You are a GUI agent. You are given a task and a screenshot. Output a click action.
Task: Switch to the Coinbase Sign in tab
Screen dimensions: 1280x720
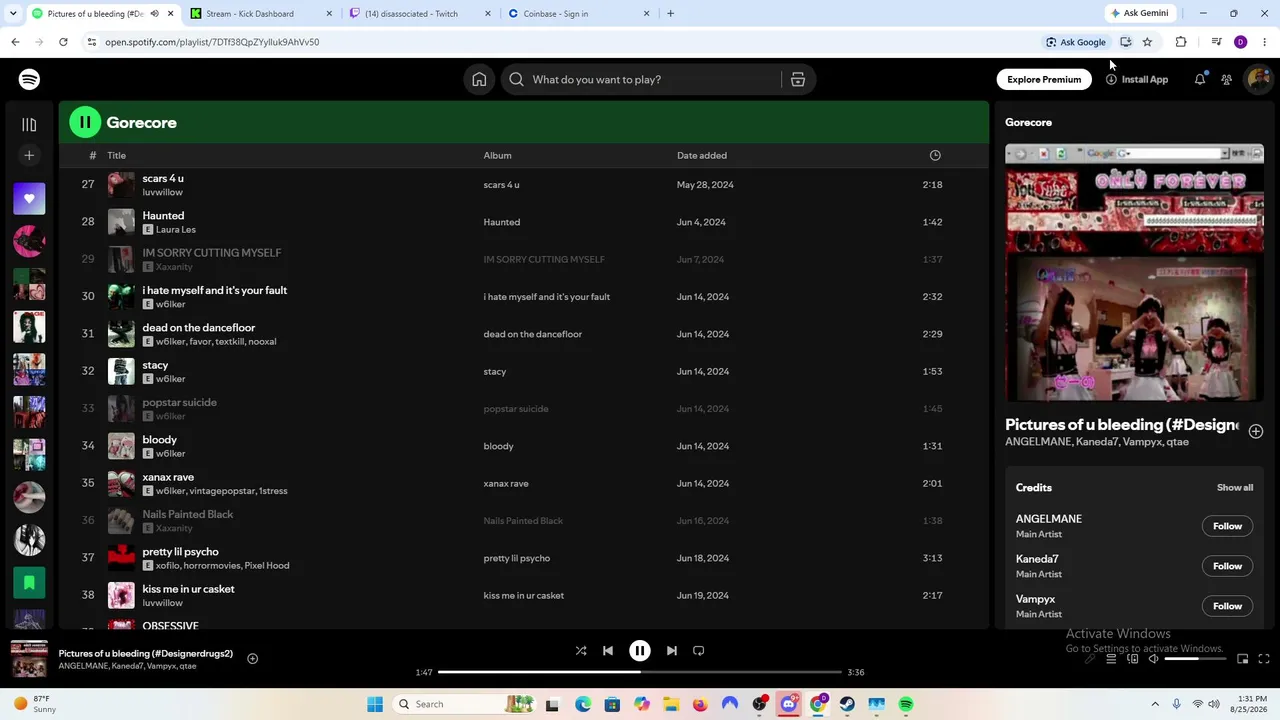coord(578,13)
